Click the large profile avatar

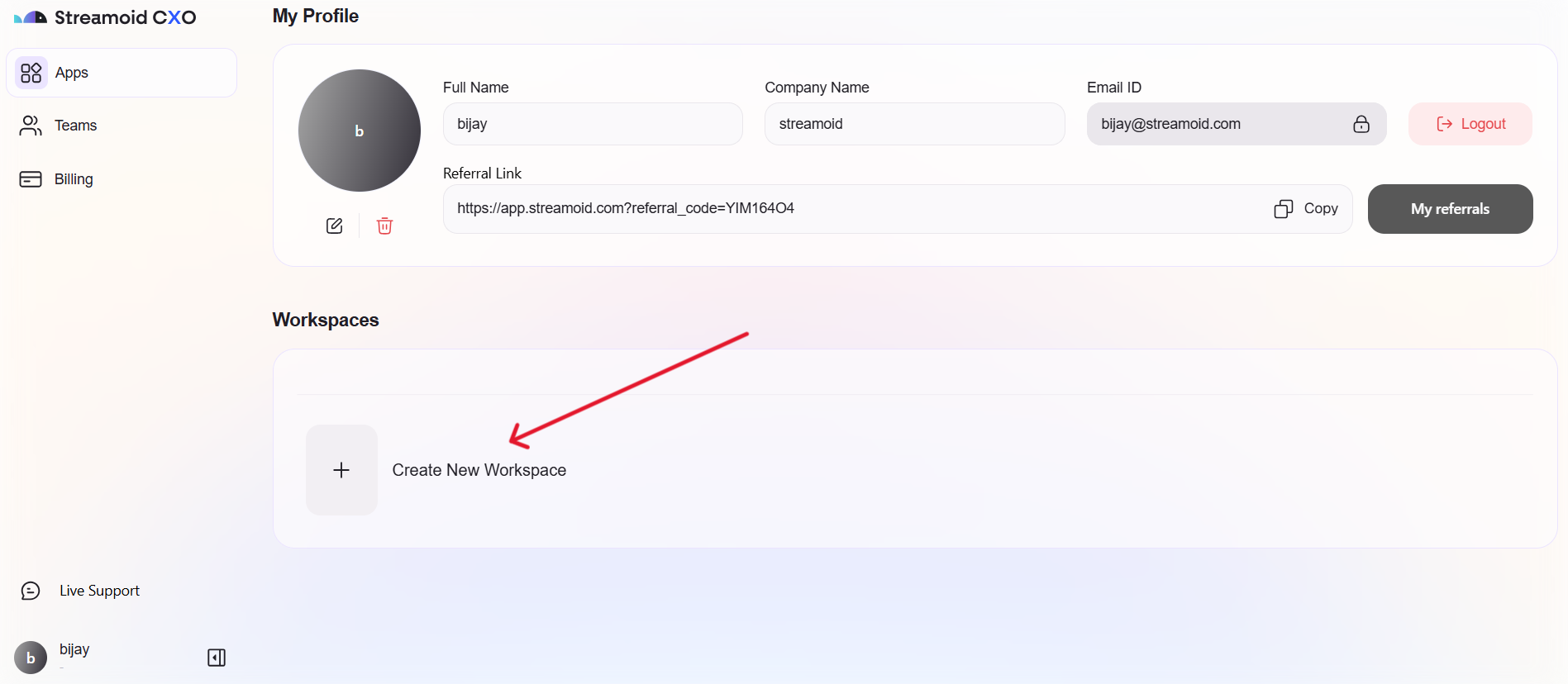click(360, 131)
